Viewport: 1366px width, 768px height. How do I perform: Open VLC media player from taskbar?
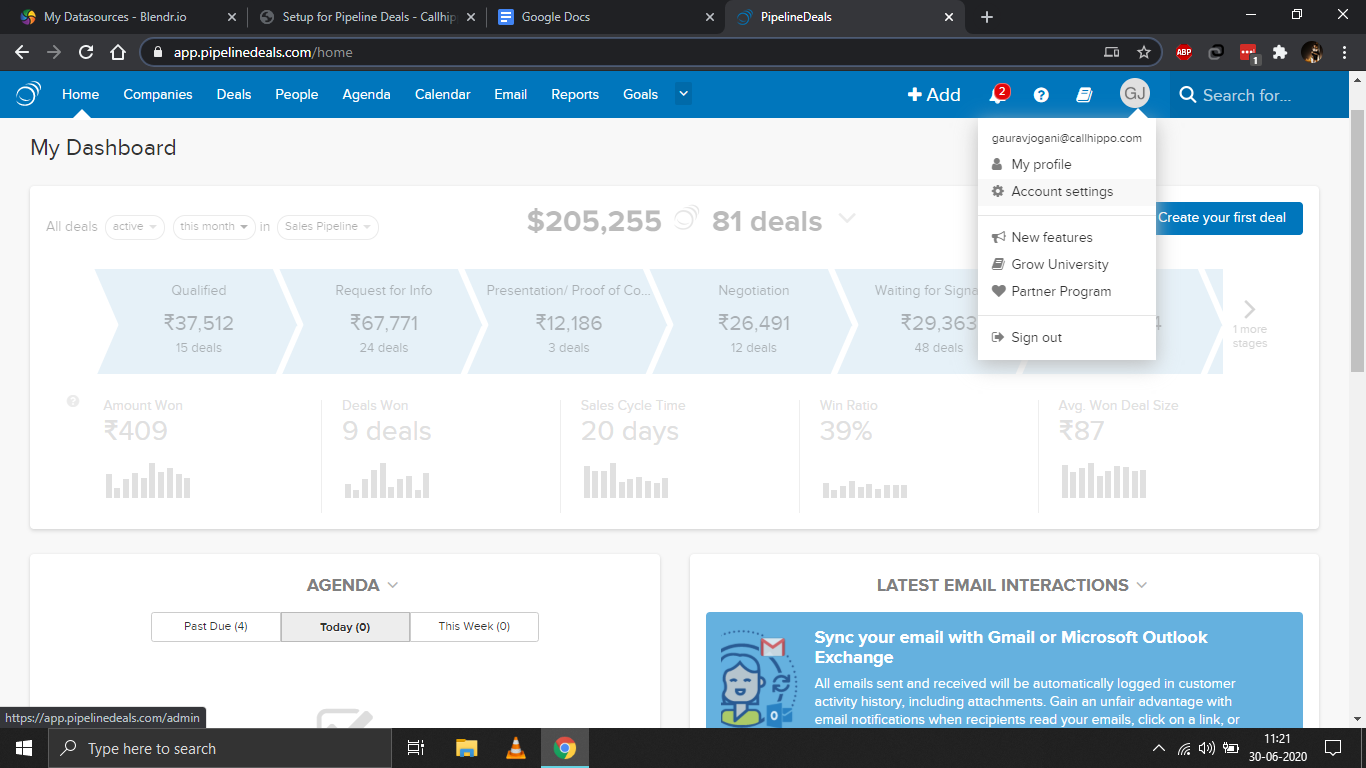[516, 748]
